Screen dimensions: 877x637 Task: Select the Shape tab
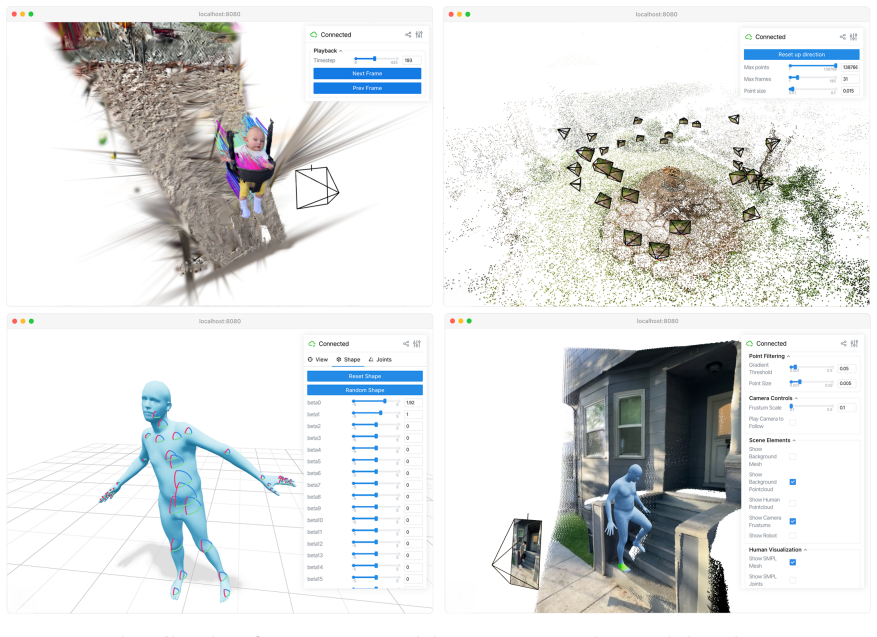(348, 360)
